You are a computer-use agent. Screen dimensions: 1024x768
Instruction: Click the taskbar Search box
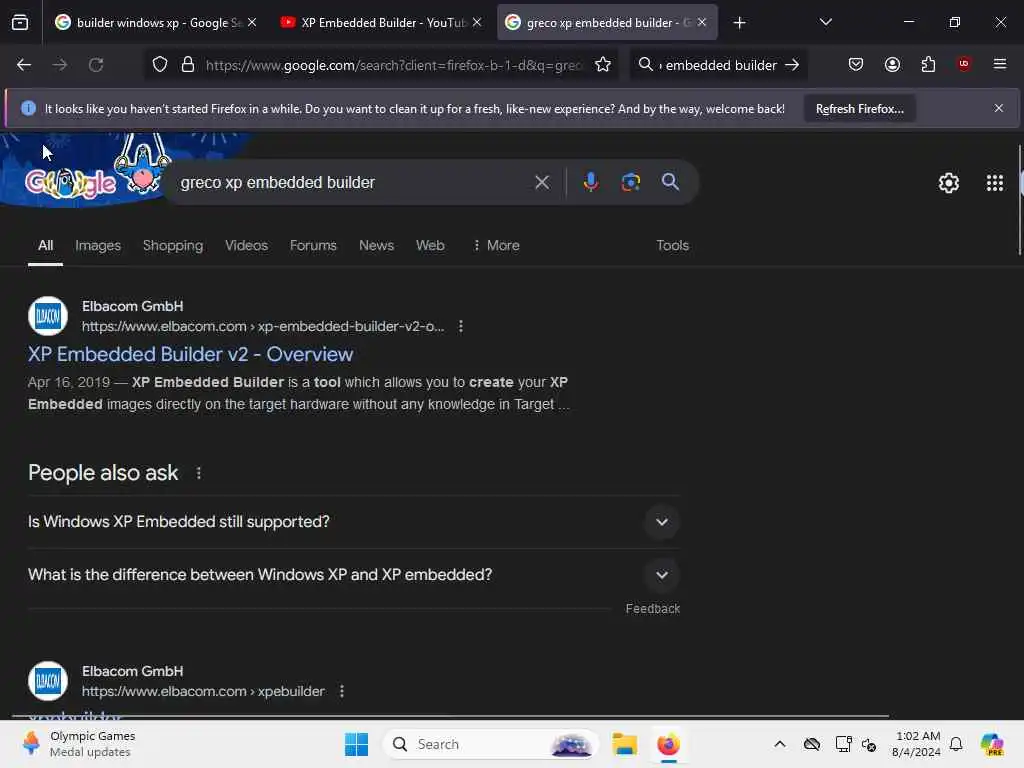point(490,744)
